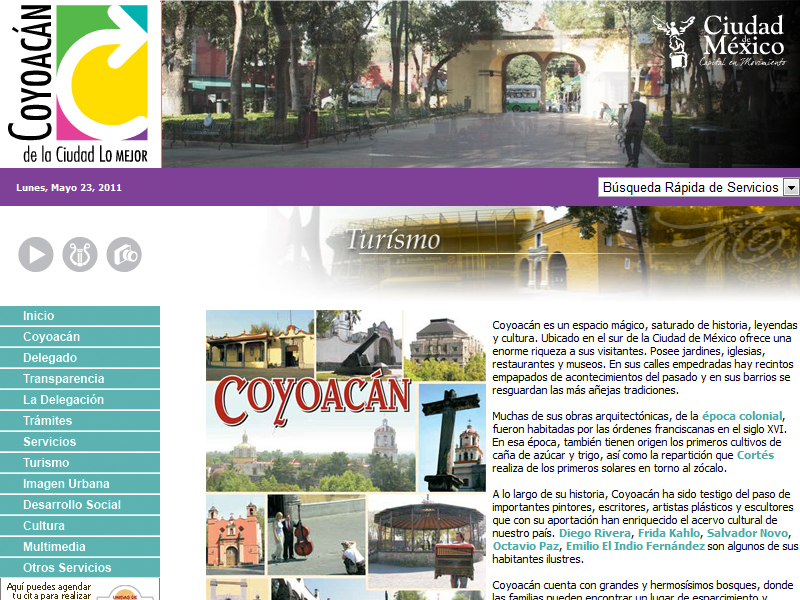Select Trámites from the side menu
Screen dimensions: 800x600
tap(48, 421)
